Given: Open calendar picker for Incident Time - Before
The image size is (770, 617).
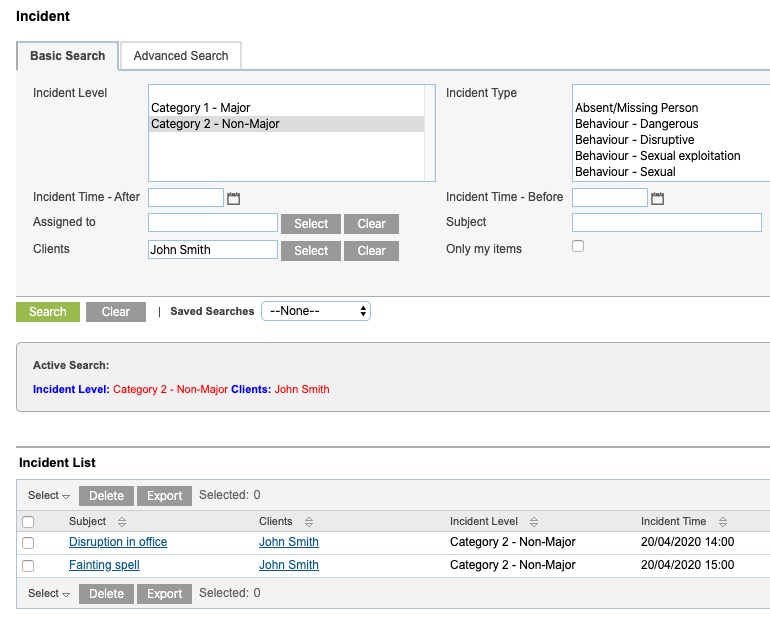Looking at the screenshot, I should click(x=657, y=198).
